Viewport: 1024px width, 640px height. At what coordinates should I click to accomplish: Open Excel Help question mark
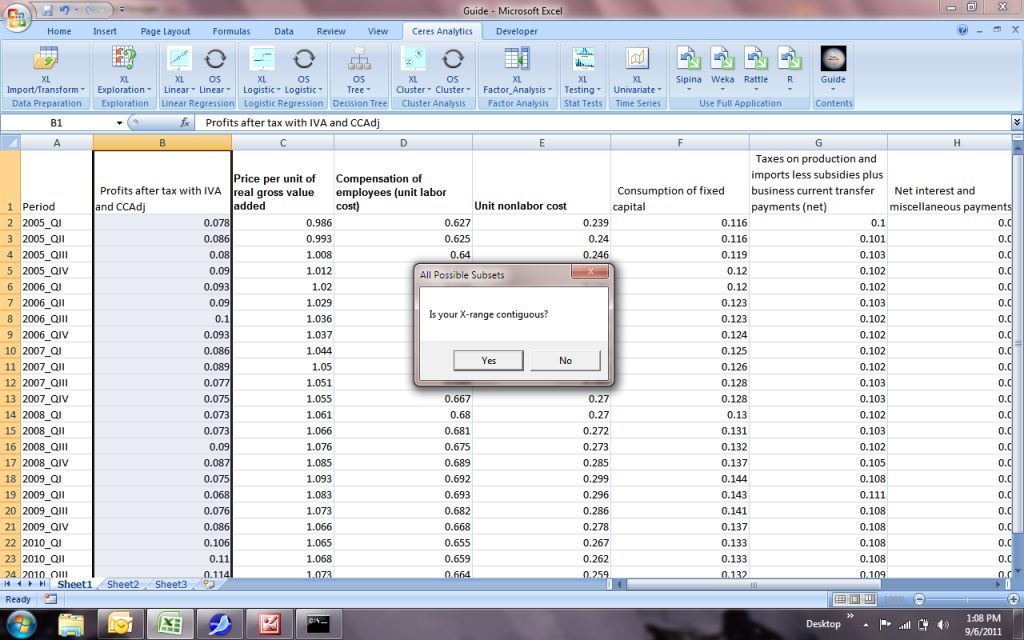[962, 30]
